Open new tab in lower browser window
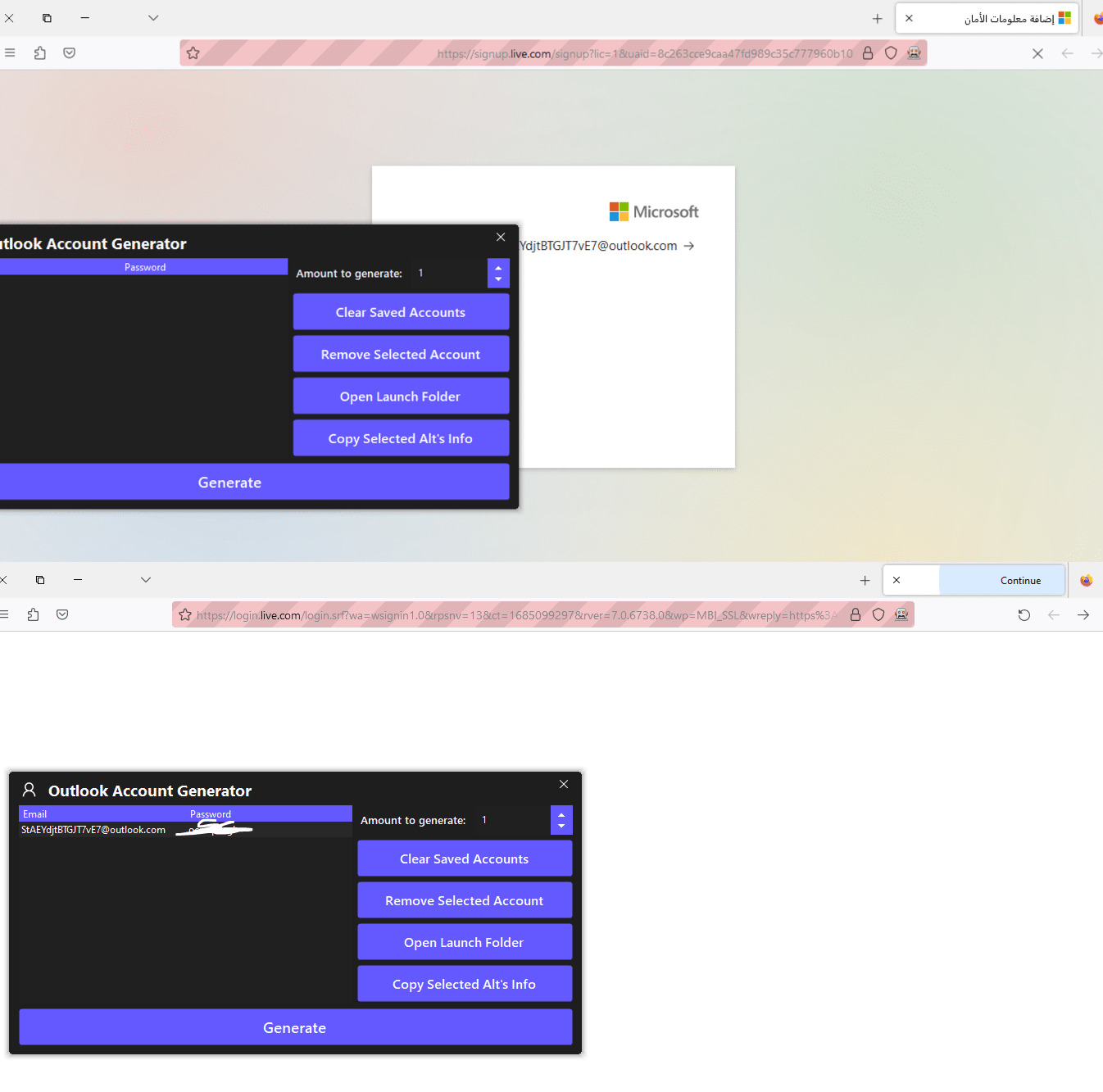The width and height of the screenshot is (1103, 1092). click(865, 580)
